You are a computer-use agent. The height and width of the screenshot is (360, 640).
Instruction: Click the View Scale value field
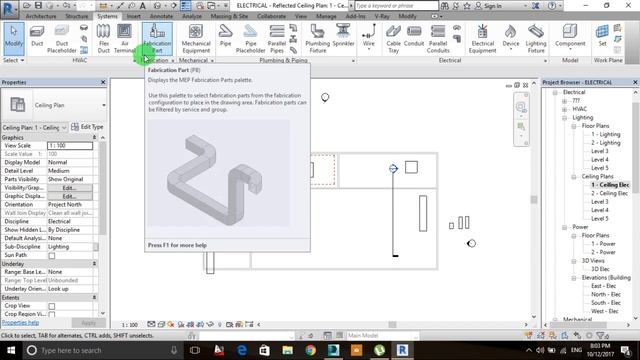coord(70,145)
